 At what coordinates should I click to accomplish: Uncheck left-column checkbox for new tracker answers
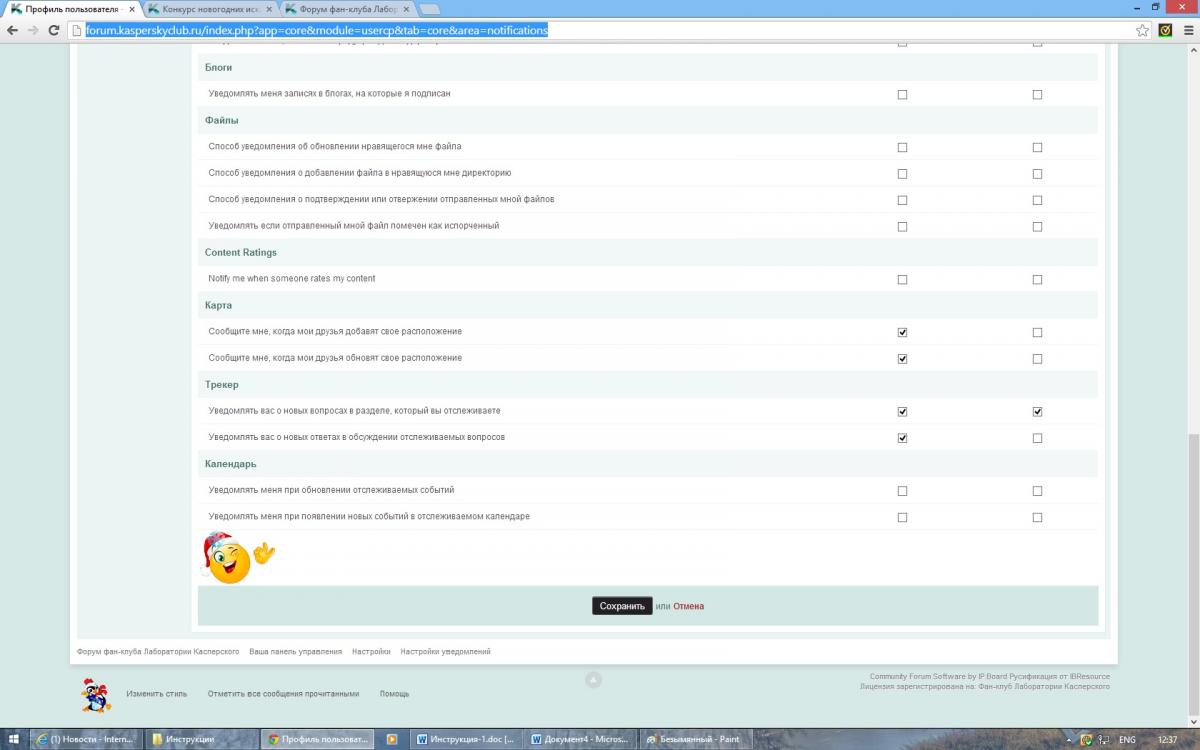(x=902, y=438)
